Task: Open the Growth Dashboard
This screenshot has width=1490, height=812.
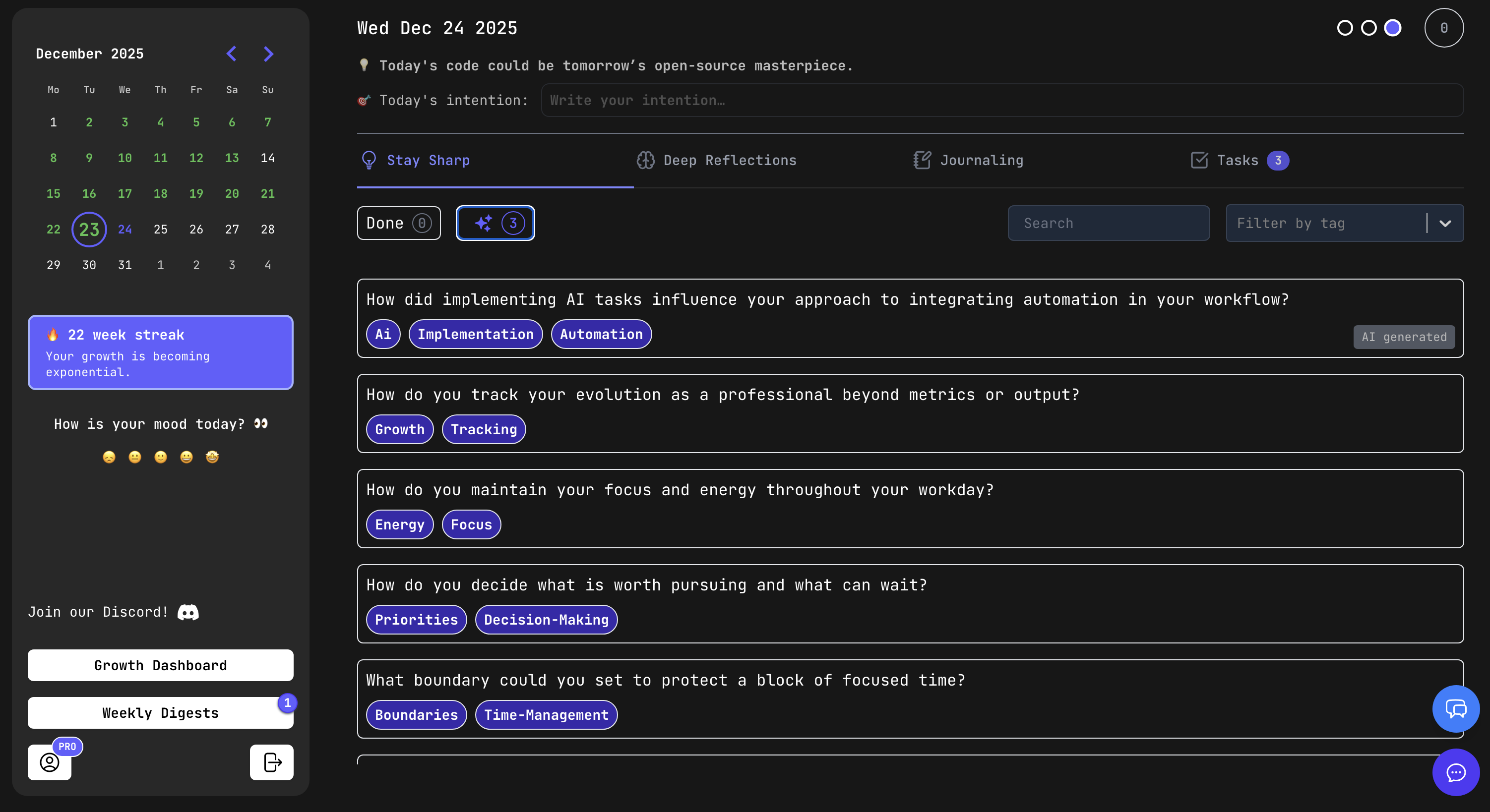Action: 160,665
